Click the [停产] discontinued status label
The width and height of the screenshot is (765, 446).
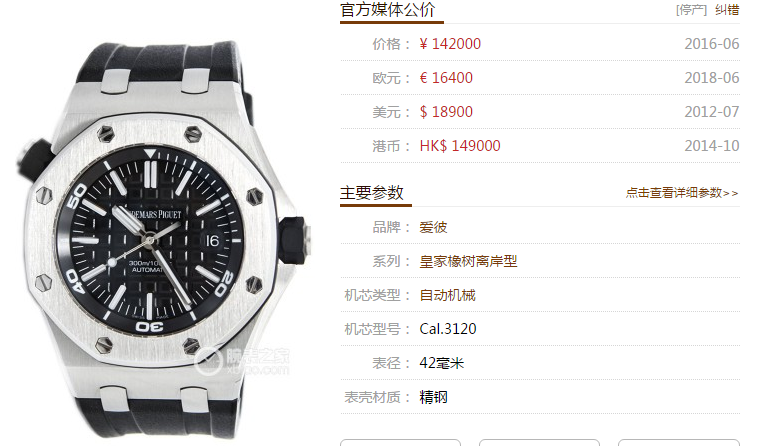pyautogui.click(x=691, y=10)
